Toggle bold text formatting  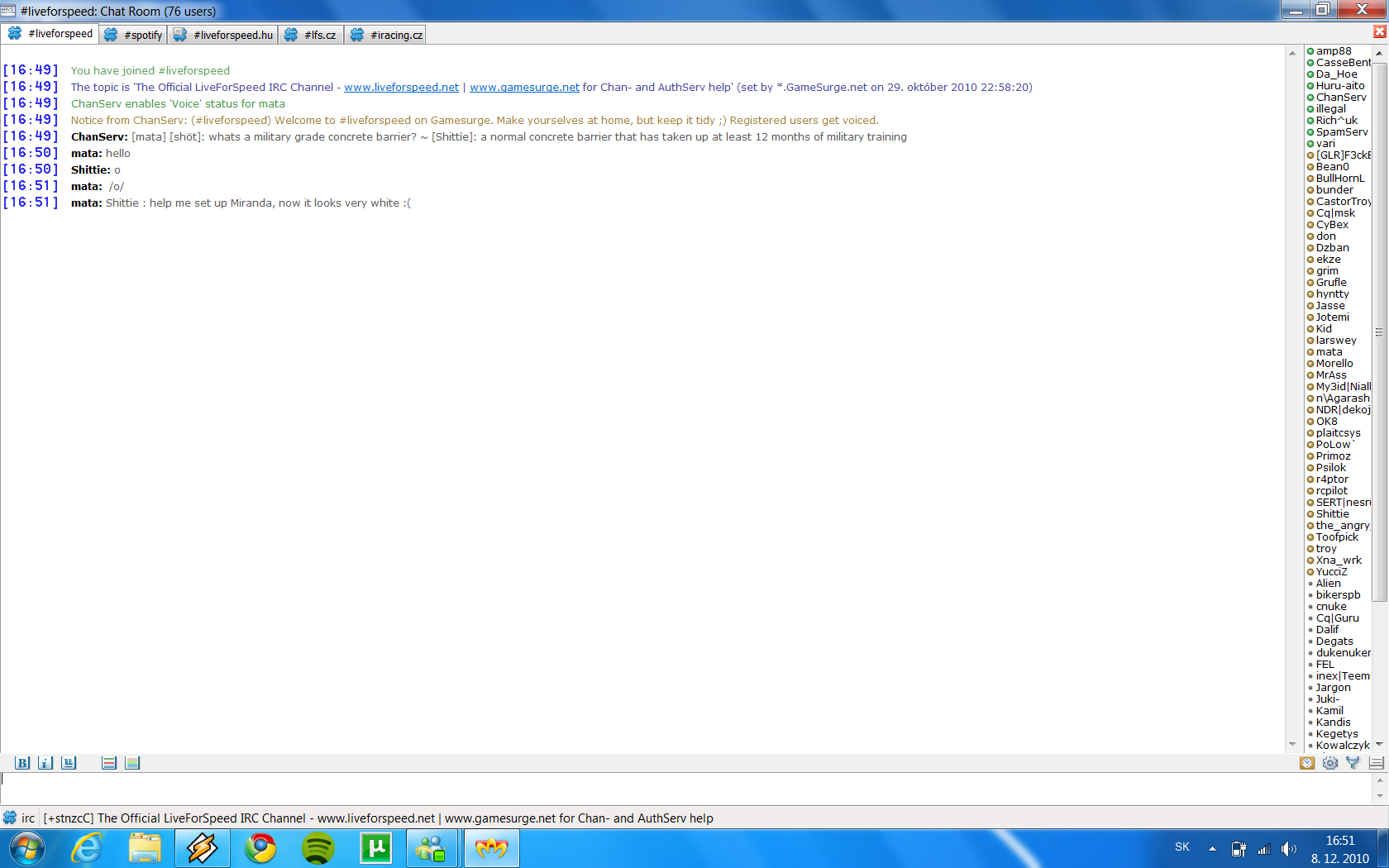point(22,763)
